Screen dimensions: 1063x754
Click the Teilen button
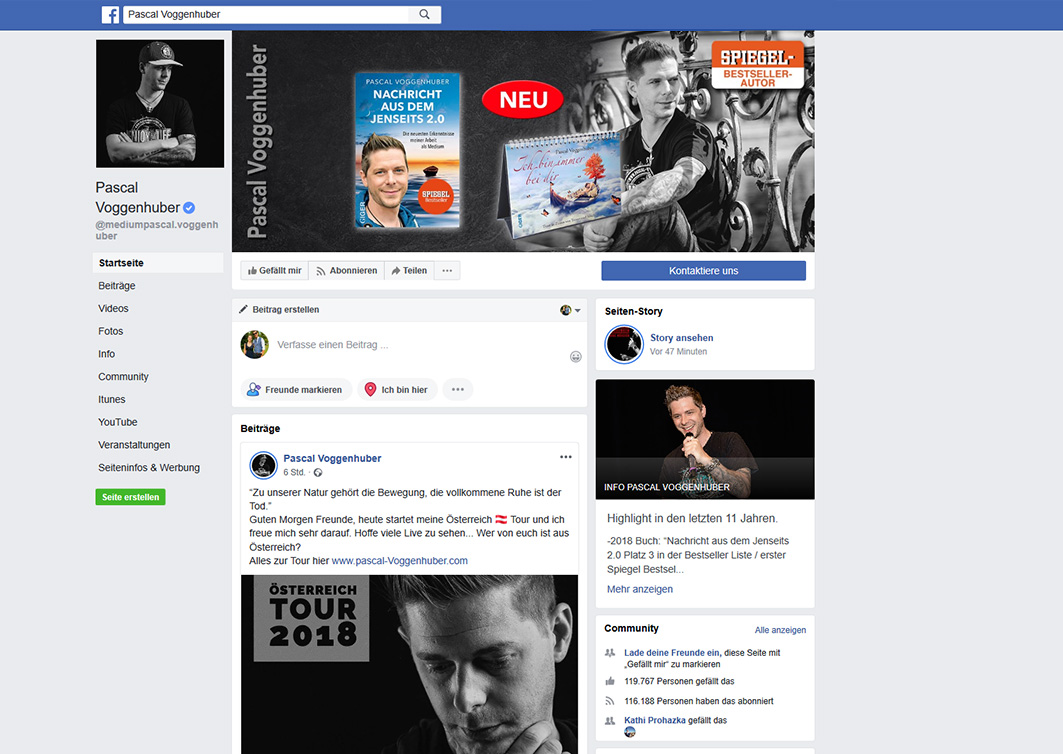pyautogui.click(x=409, y=271)
